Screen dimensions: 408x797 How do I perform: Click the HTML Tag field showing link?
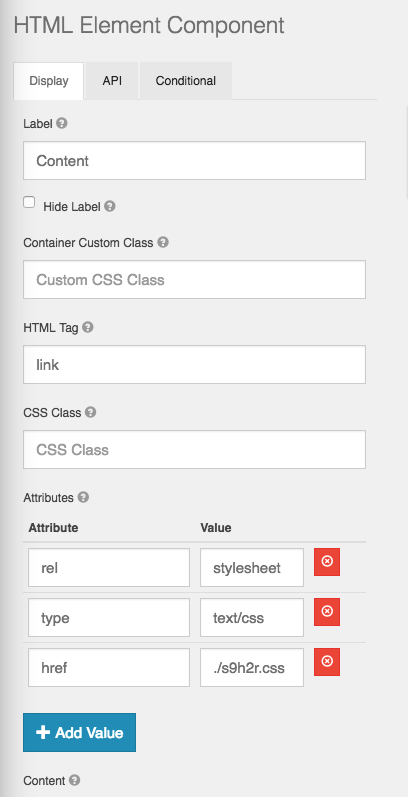click(194, 364)
